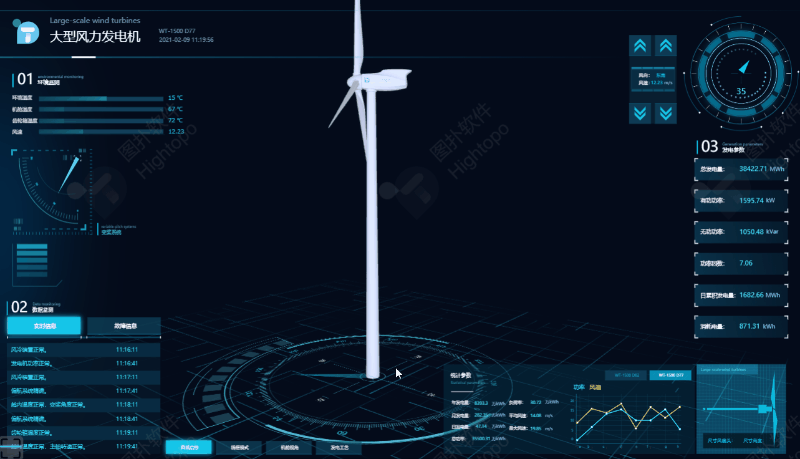Switch to the 故障信息 tab
800x459 pixels.
(124, 326)
